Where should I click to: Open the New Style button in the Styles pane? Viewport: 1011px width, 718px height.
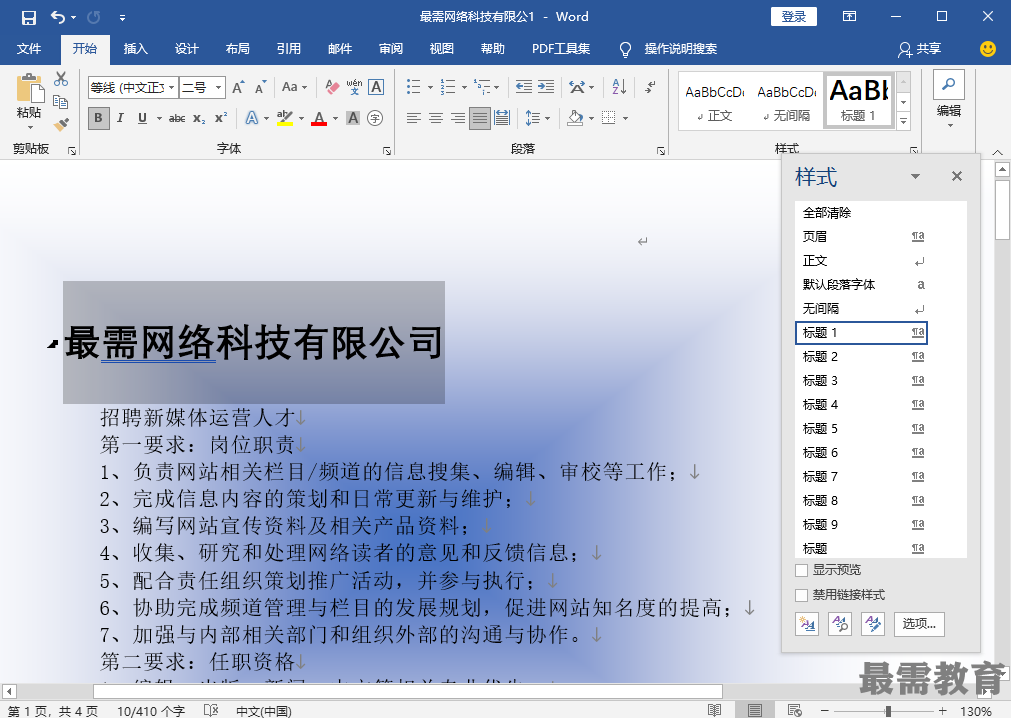coord(807,624)
